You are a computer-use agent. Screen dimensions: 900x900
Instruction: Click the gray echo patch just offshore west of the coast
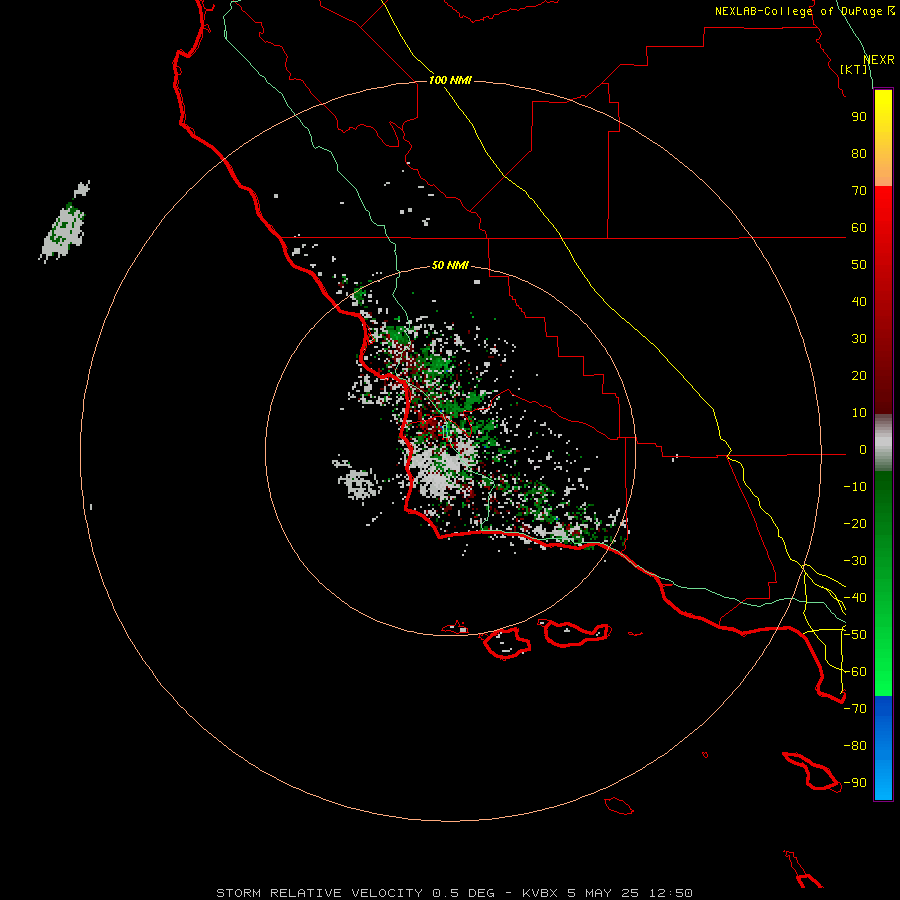[x=359, y=483]
